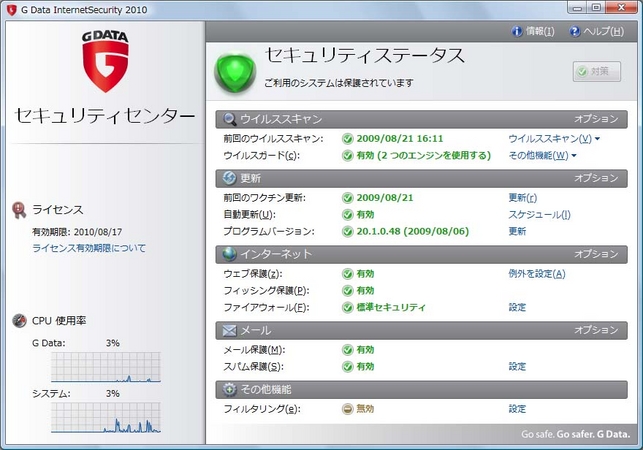Click the update globe icon beside 更新 header
This screenshot has width=643, height=450.
(229, 178)
